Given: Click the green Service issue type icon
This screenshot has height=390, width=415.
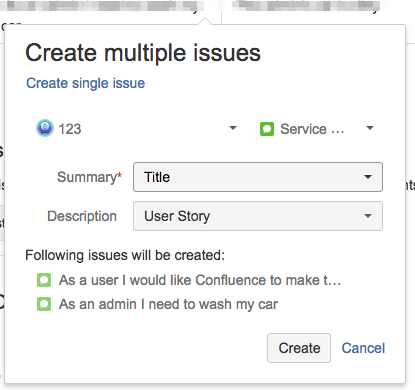Looking at the screenshot, I should 267,129.
